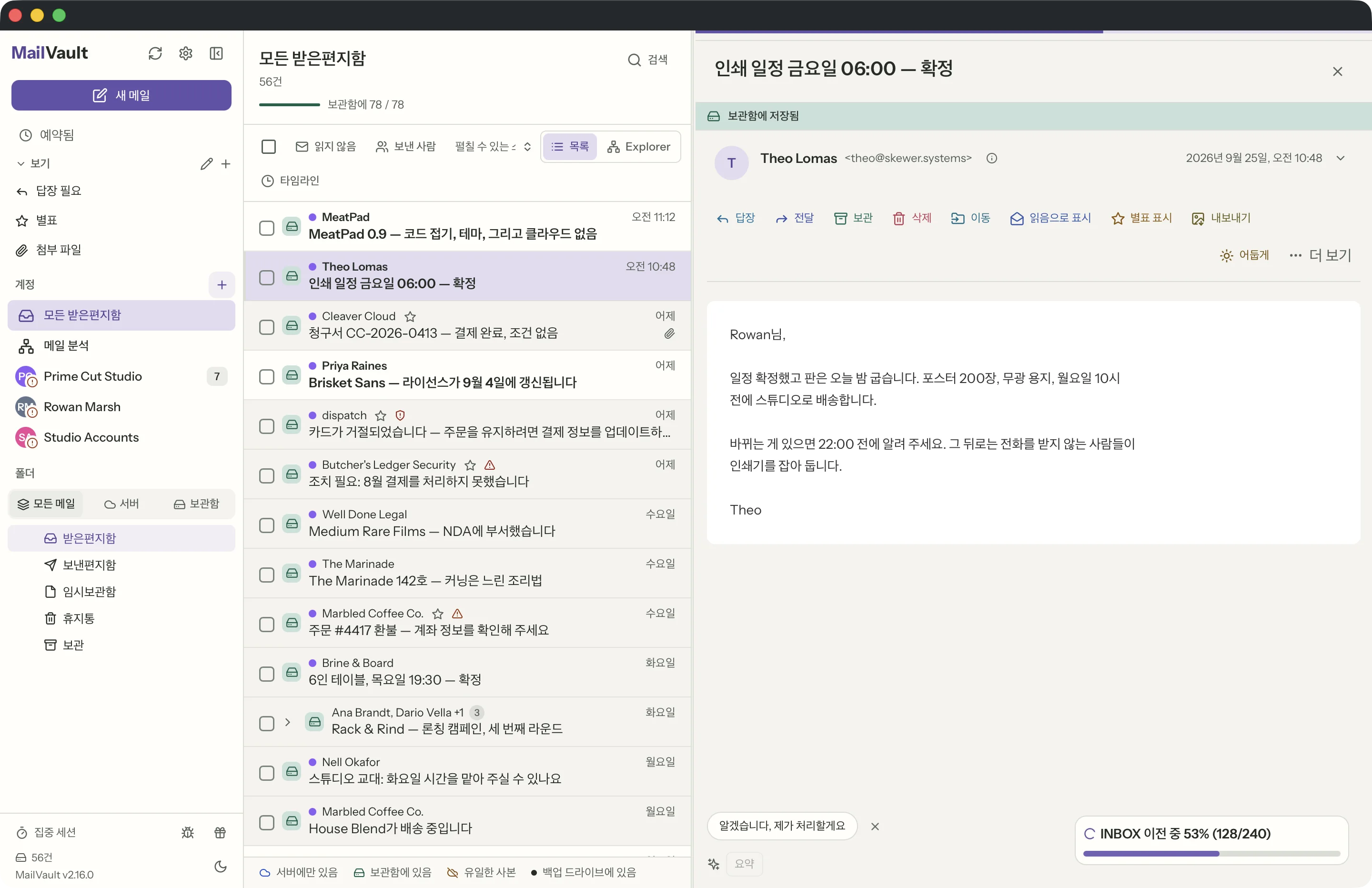Image resolution: width=1372 pixels, height=888 pixels.
Task: Open the 더 보기 more actions menu
Action: pyautogui.click(x=1320, y=255)
